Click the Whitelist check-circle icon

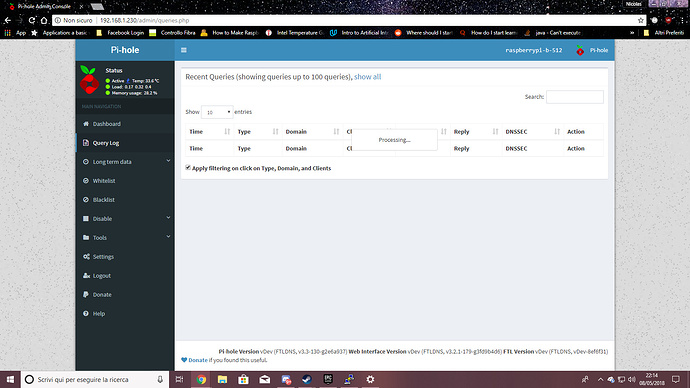pos(86,180)
